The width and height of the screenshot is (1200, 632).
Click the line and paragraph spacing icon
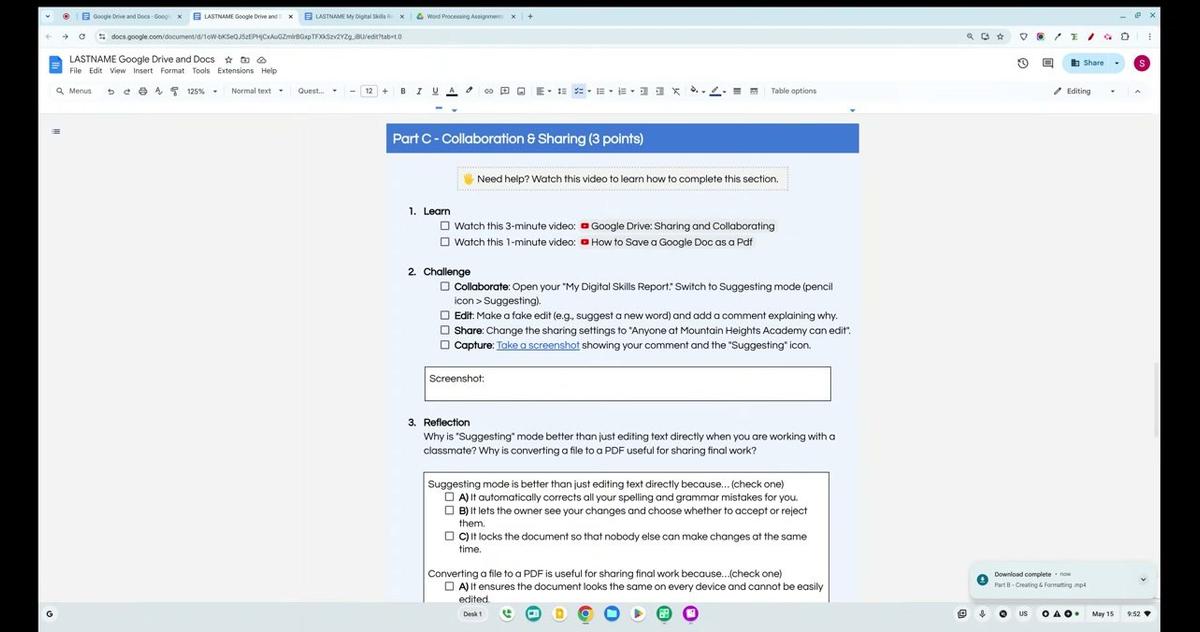[x=562, y=91]
